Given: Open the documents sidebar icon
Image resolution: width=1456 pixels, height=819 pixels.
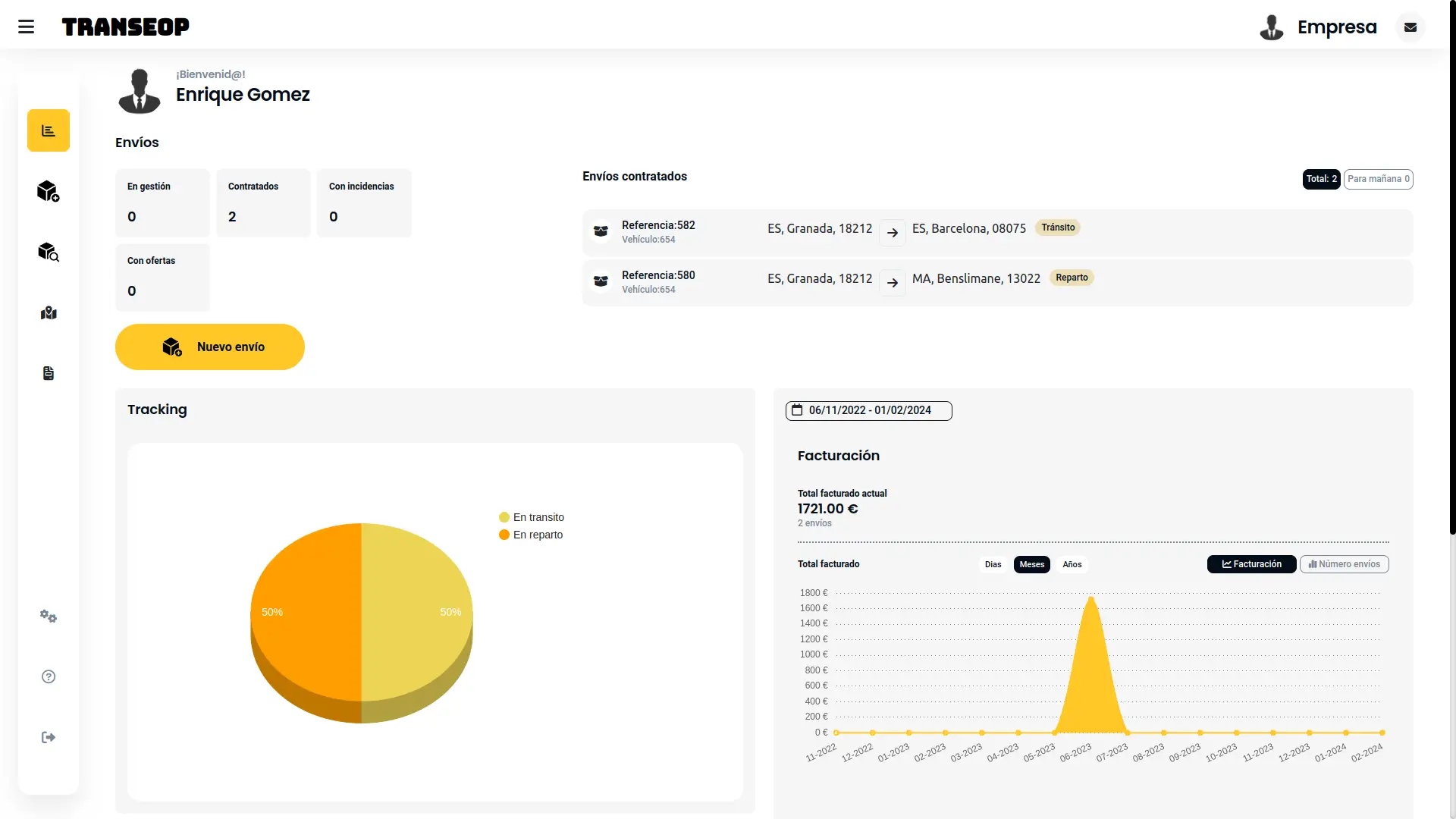Looking at the screenshot, I should 49,373.
